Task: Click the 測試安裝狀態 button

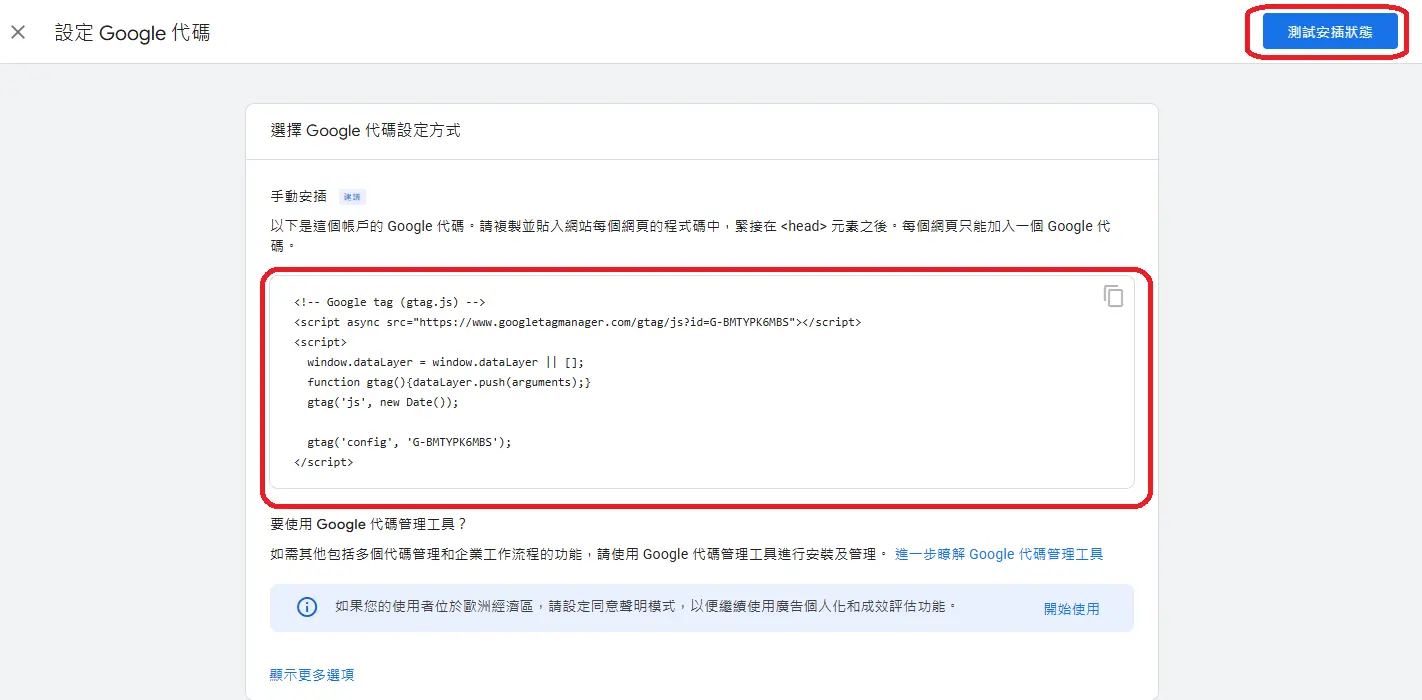Action: [x=1326, y=31]
